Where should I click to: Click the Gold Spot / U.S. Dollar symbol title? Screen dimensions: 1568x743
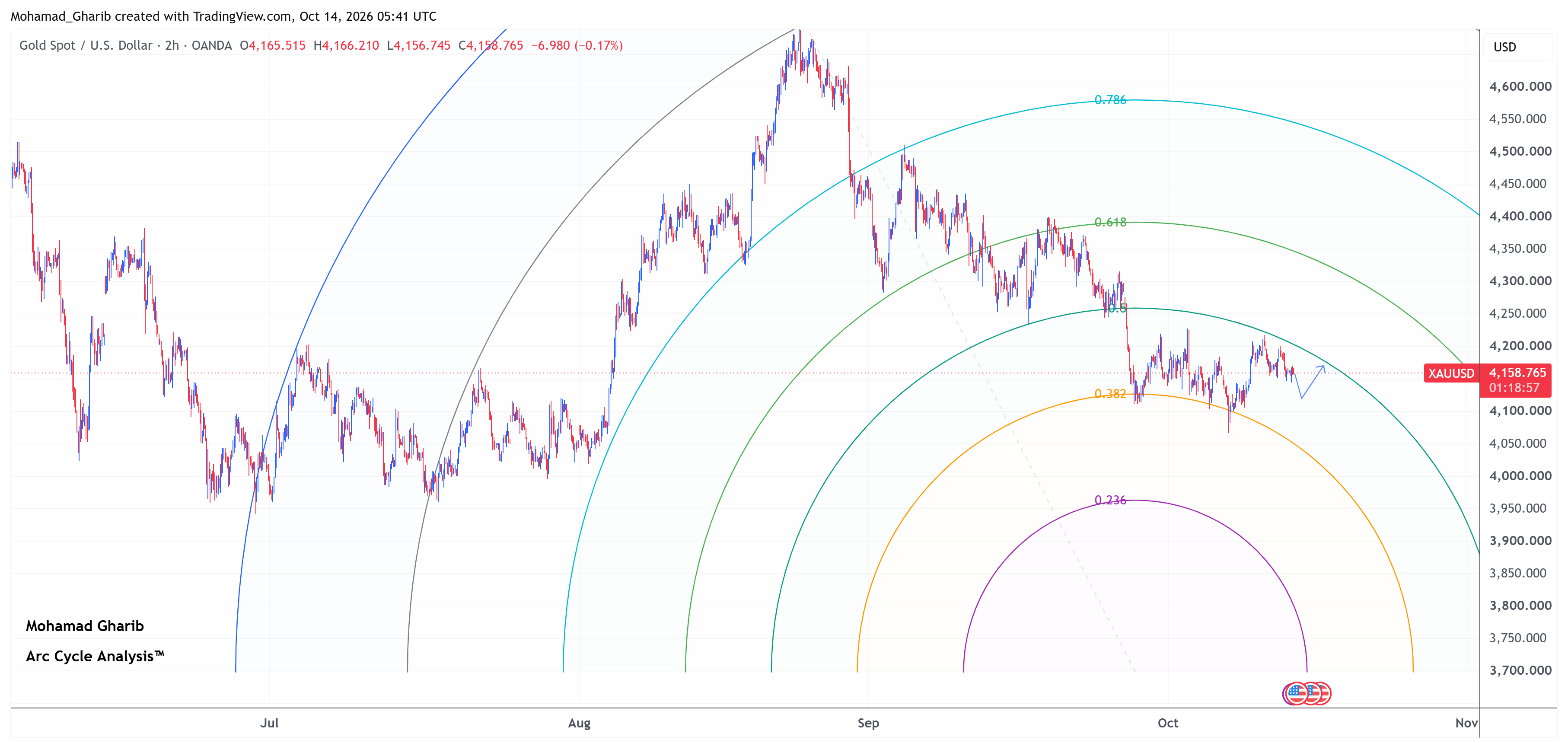tap(86, 46)
